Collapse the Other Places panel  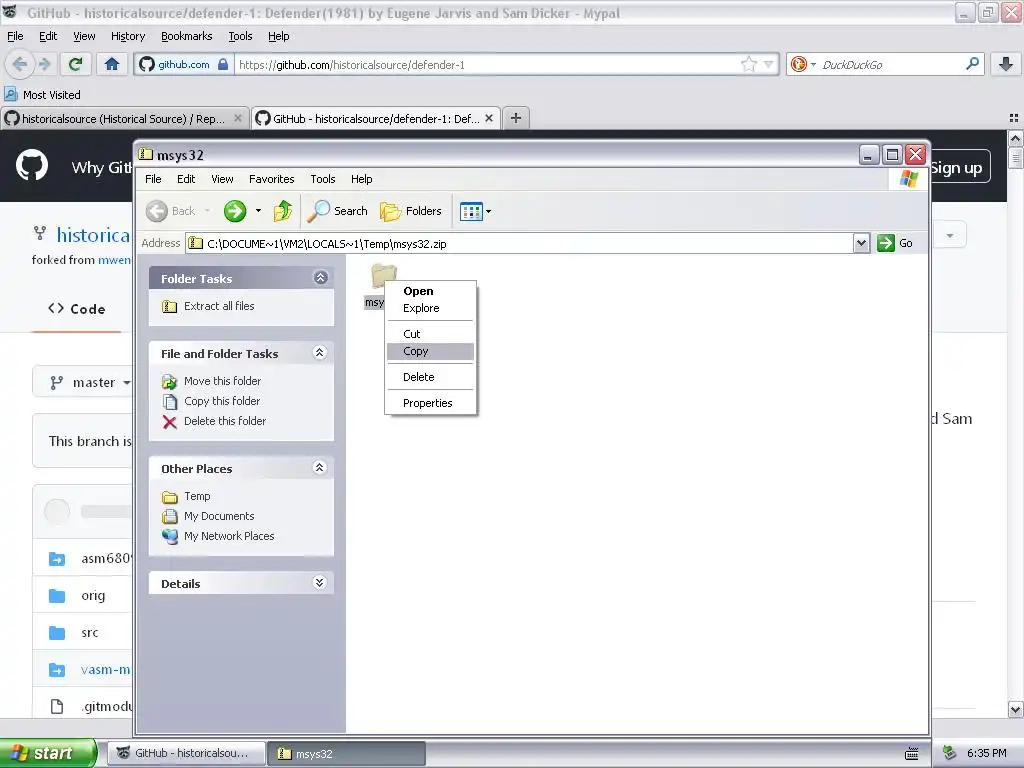(x=319, y=468)
